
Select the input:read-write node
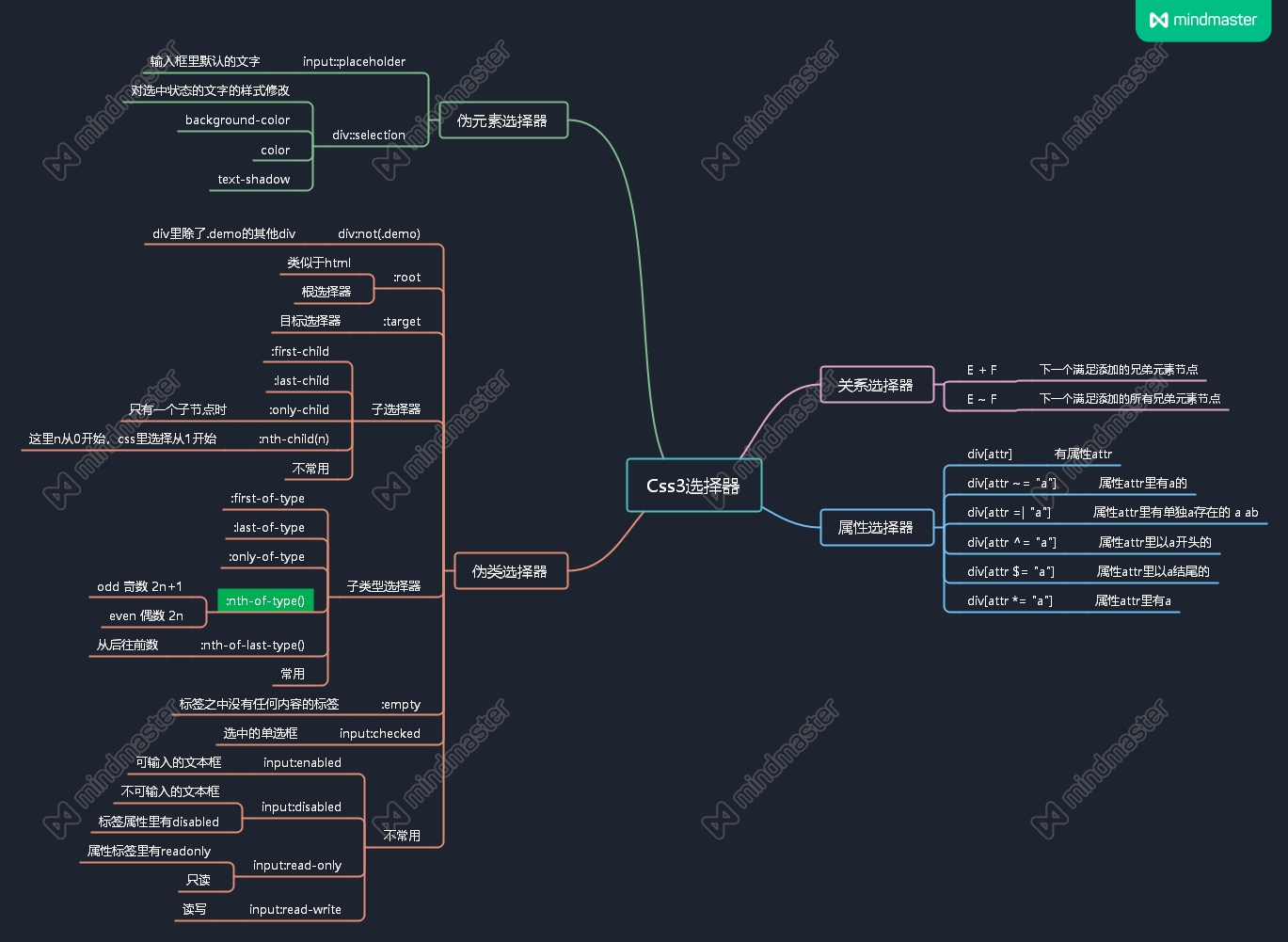tap(294, 910)
